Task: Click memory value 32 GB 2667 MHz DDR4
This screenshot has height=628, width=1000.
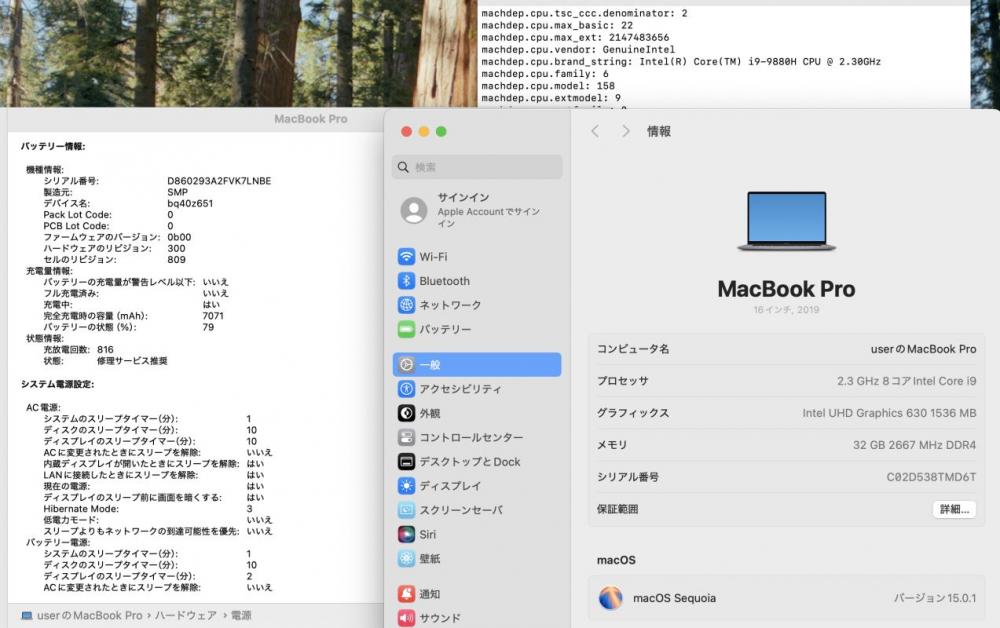Action: 914,445
